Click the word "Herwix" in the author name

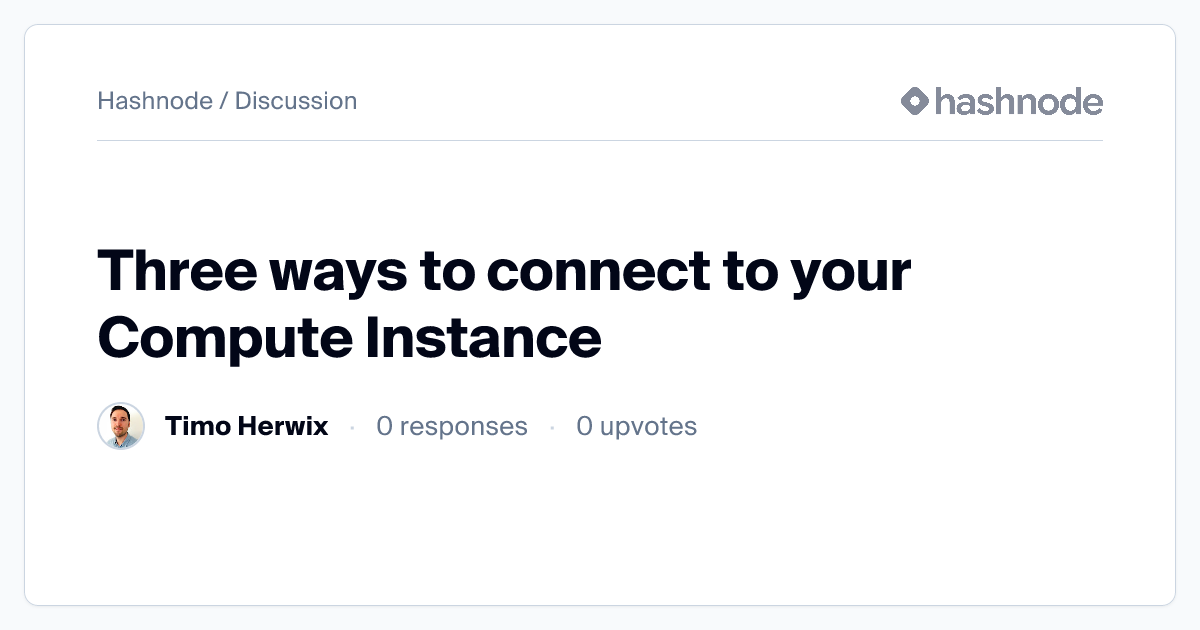pos(283,426)
